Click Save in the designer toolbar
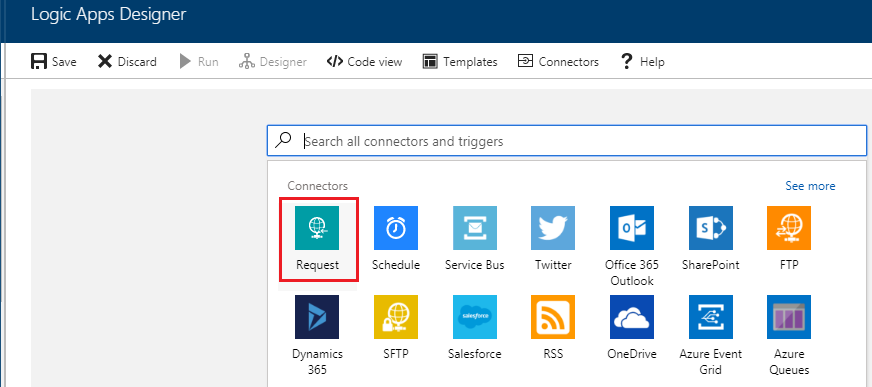Screen dimensions: 872x387 53,61
